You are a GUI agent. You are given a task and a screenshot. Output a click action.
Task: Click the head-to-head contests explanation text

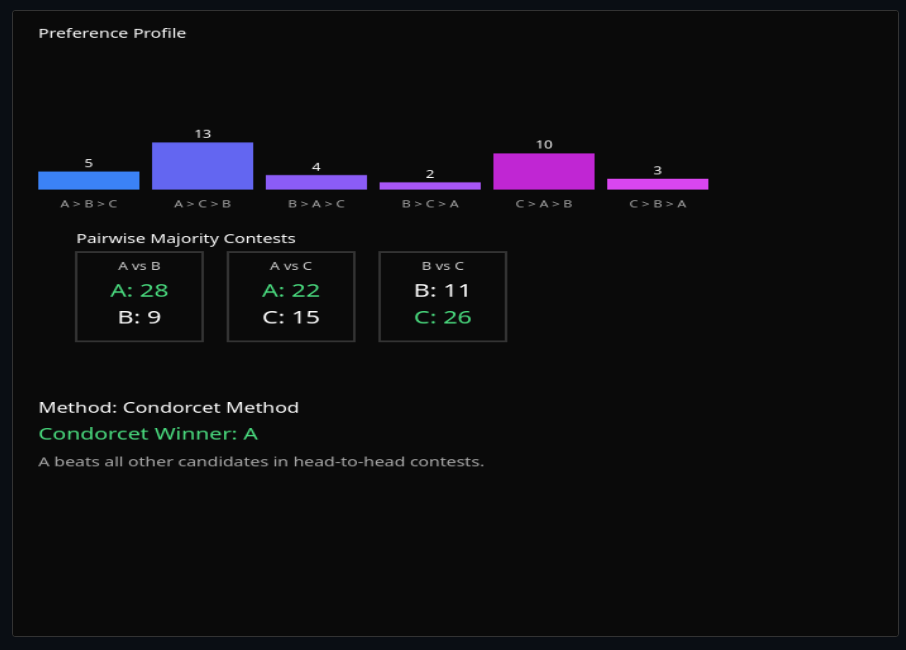(261, 462)
